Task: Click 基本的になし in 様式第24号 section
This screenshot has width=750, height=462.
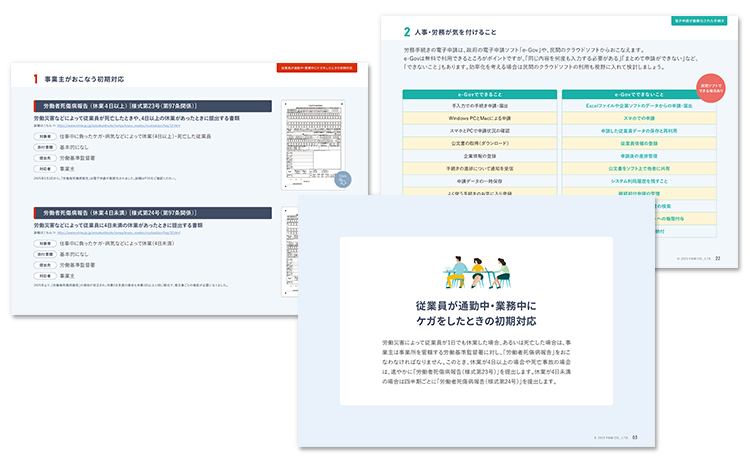Action: [x=74, y=254]
